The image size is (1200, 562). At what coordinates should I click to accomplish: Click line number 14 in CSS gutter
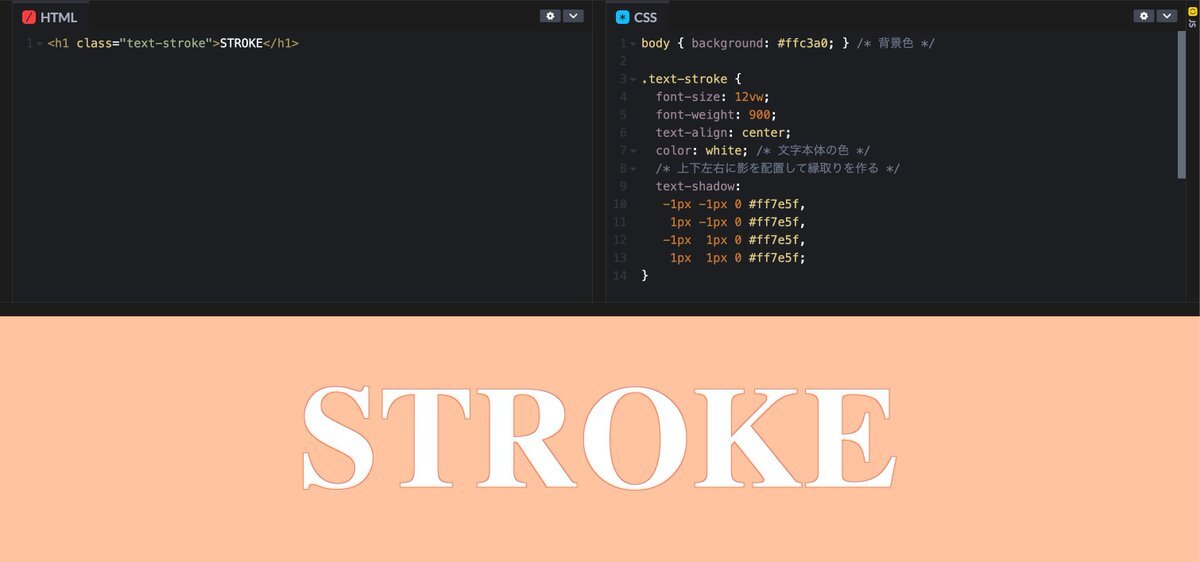tap(620, 276)
